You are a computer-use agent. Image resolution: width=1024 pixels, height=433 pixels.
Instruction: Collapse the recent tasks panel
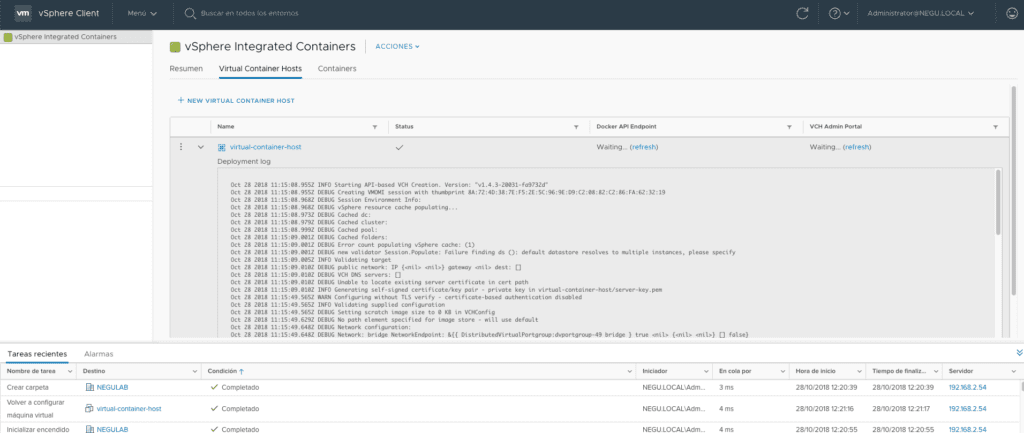[x=1019, y=352]
